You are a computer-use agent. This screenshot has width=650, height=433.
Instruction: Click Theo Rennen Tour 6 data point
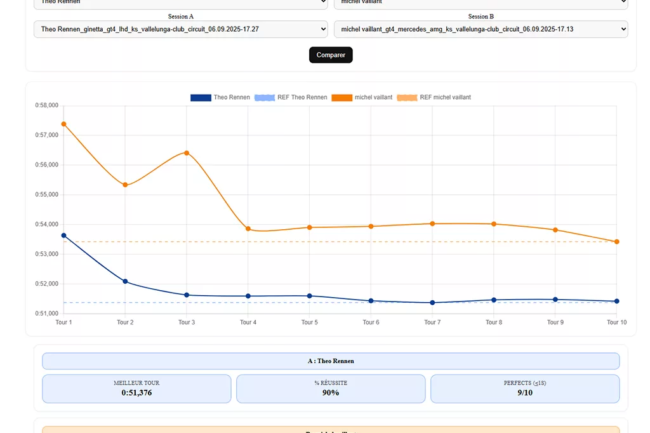(371, 301)
